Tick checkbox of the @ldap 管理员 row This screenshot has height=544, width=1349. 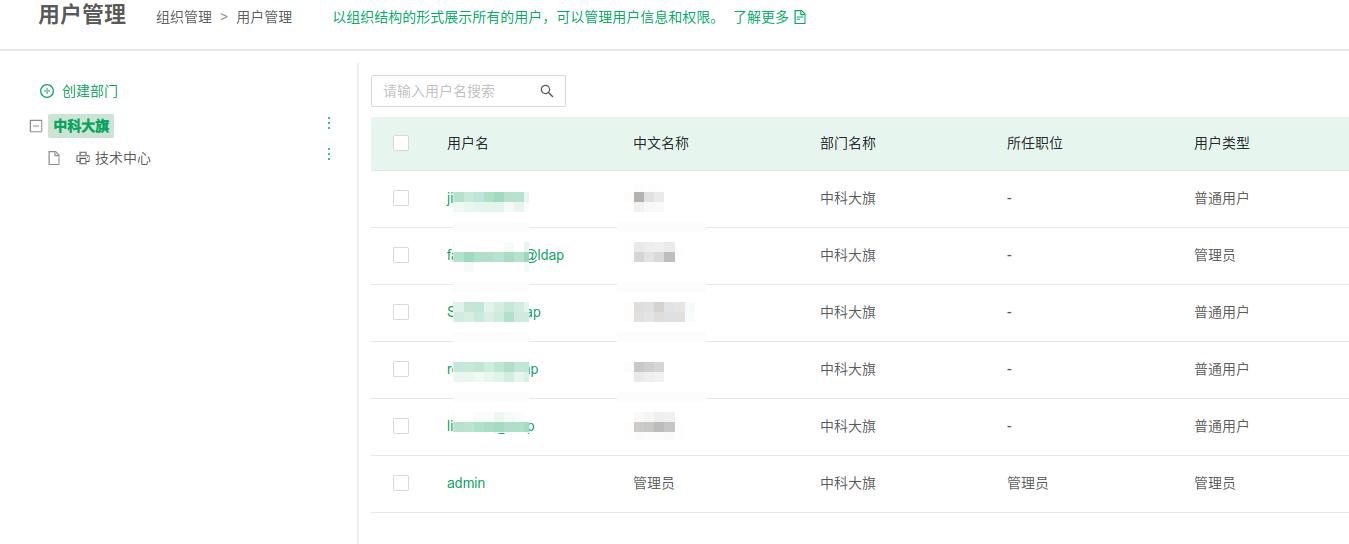pyautogui.click(x=401, y=255)
